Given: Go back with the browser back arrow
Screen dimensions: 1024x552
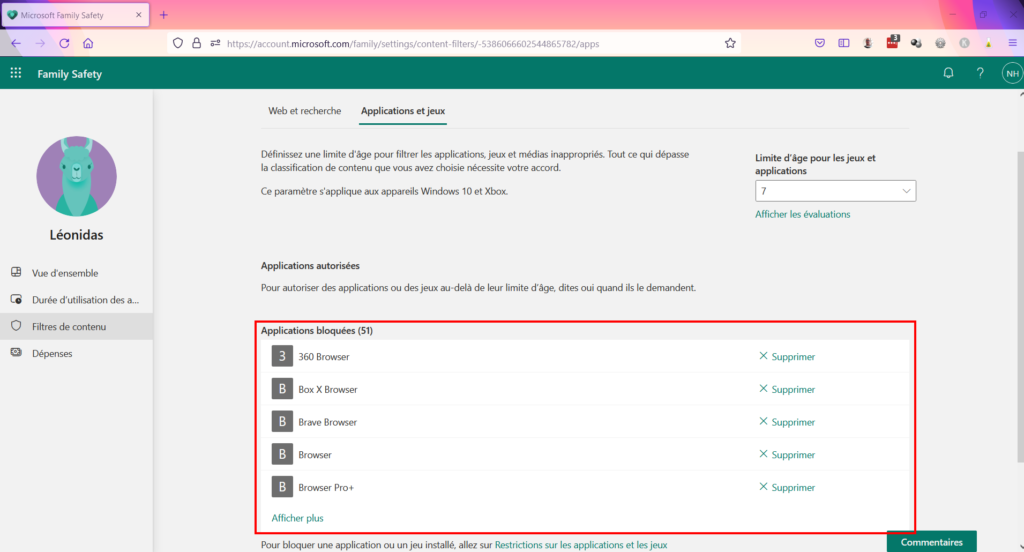Looking at the screenshot, I should tap(16, 43).
